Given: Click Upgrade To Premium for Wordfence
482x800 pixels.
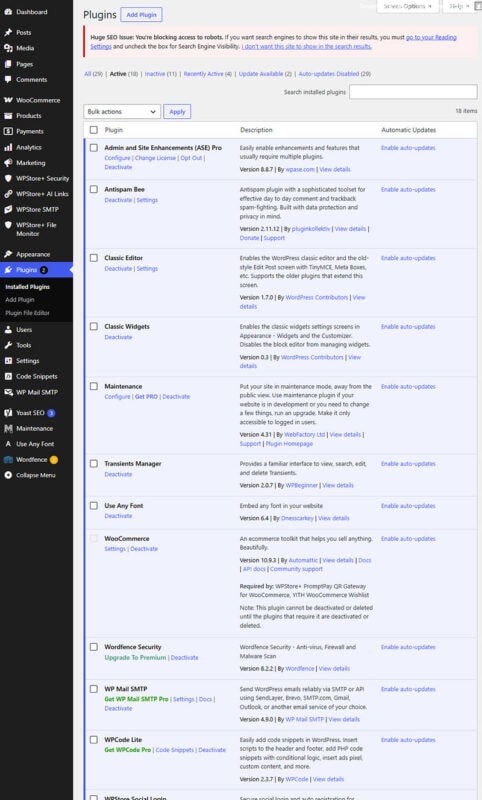Looking at the screenshot, I should 135,658.
